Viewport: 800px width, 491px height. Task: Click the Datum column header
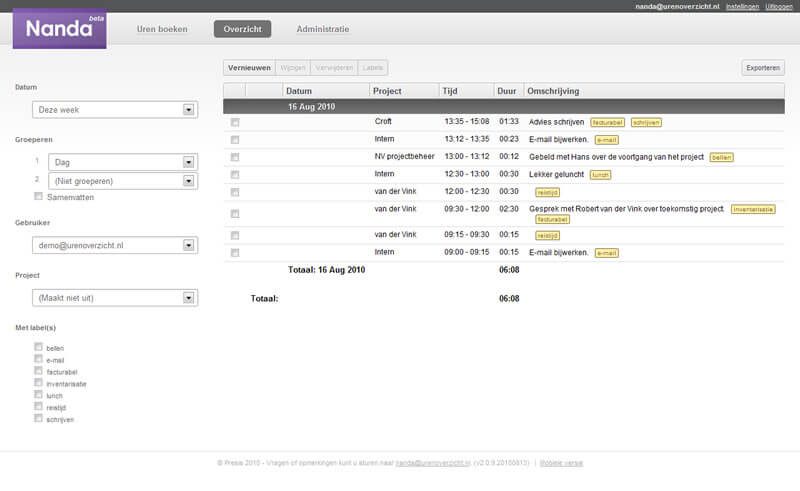(326, 91)
